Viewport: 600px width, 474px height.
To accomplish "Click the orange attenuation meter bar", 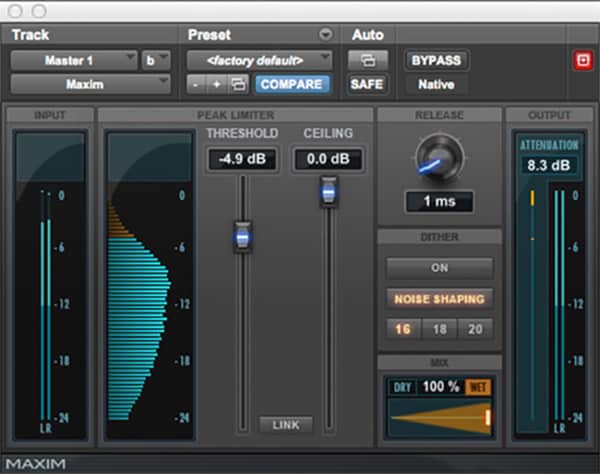I will pos(532,199).
